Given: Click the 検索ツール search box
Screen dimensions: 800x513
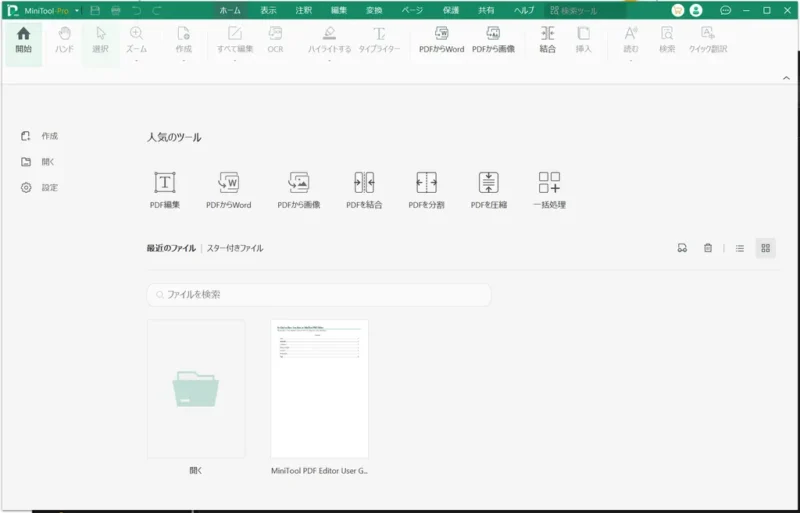Looking at the screenshot, I should pyautogui.click(x=586, y=10).
